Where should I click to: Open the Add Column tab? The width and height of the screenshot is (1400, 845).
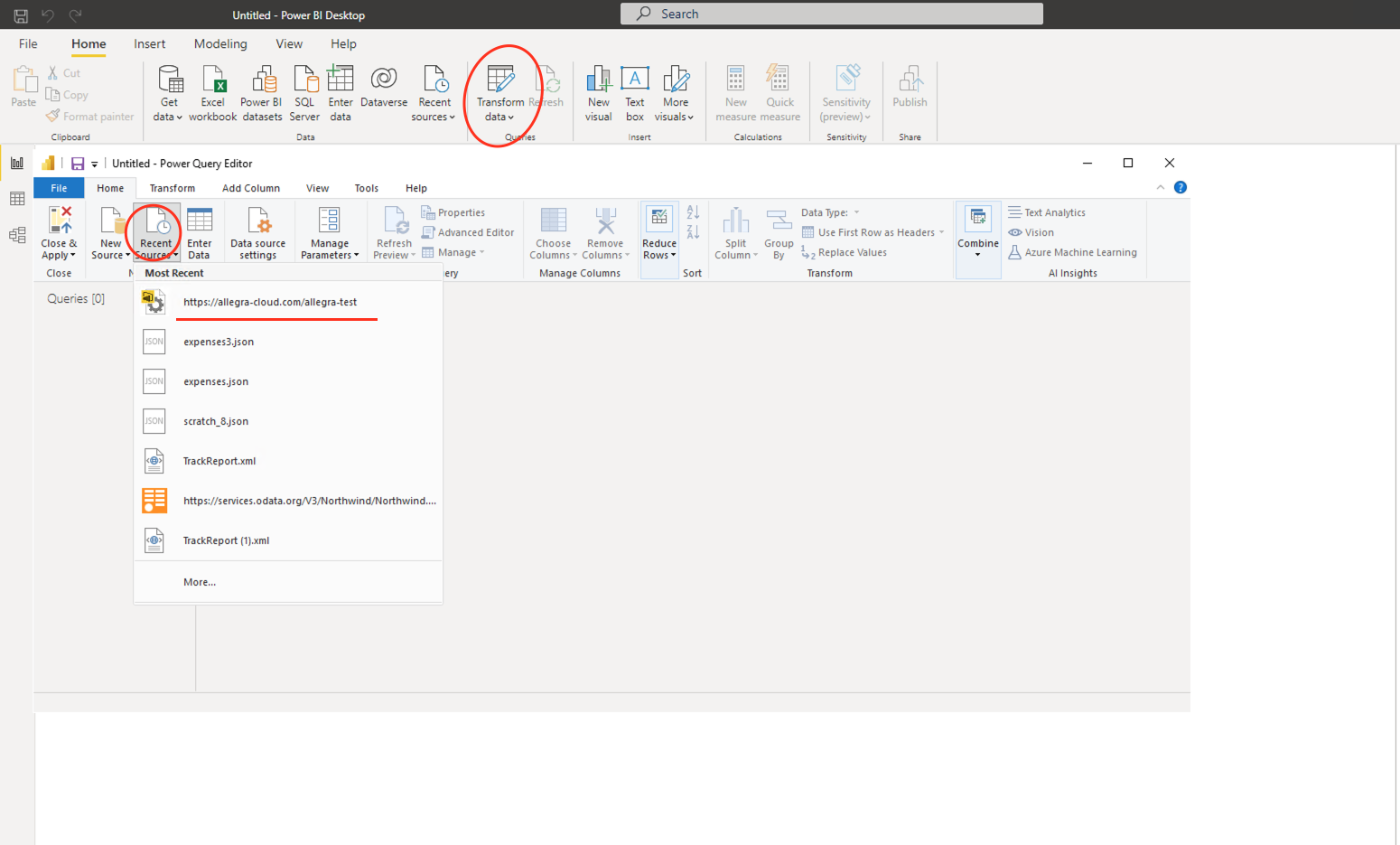click(x=251, y=187)
